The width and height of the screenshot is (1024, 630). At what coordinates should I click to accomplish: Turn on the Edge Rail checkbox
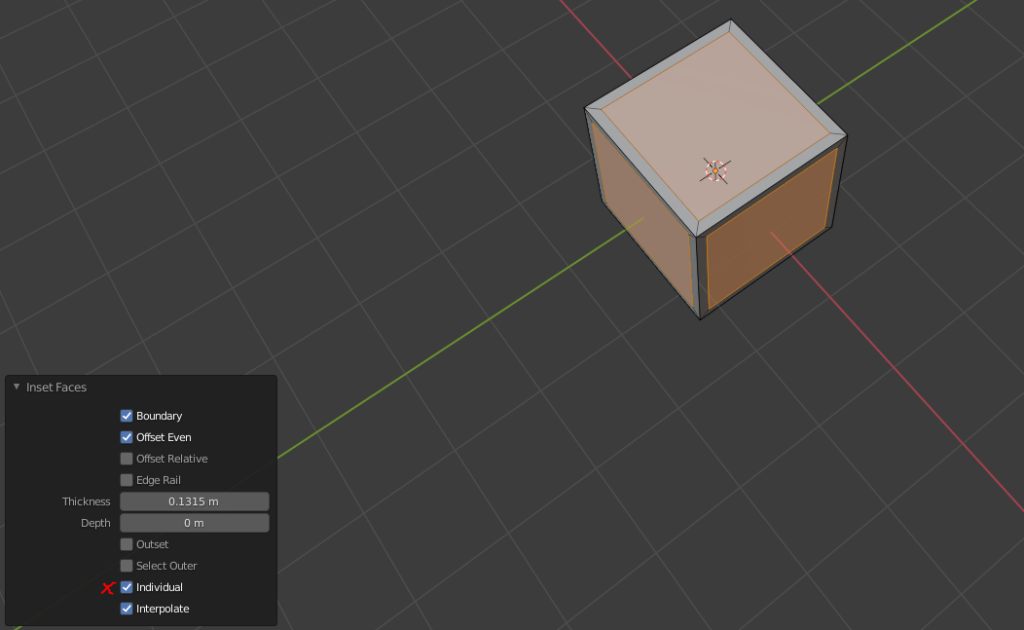click(x=127, y=480)
